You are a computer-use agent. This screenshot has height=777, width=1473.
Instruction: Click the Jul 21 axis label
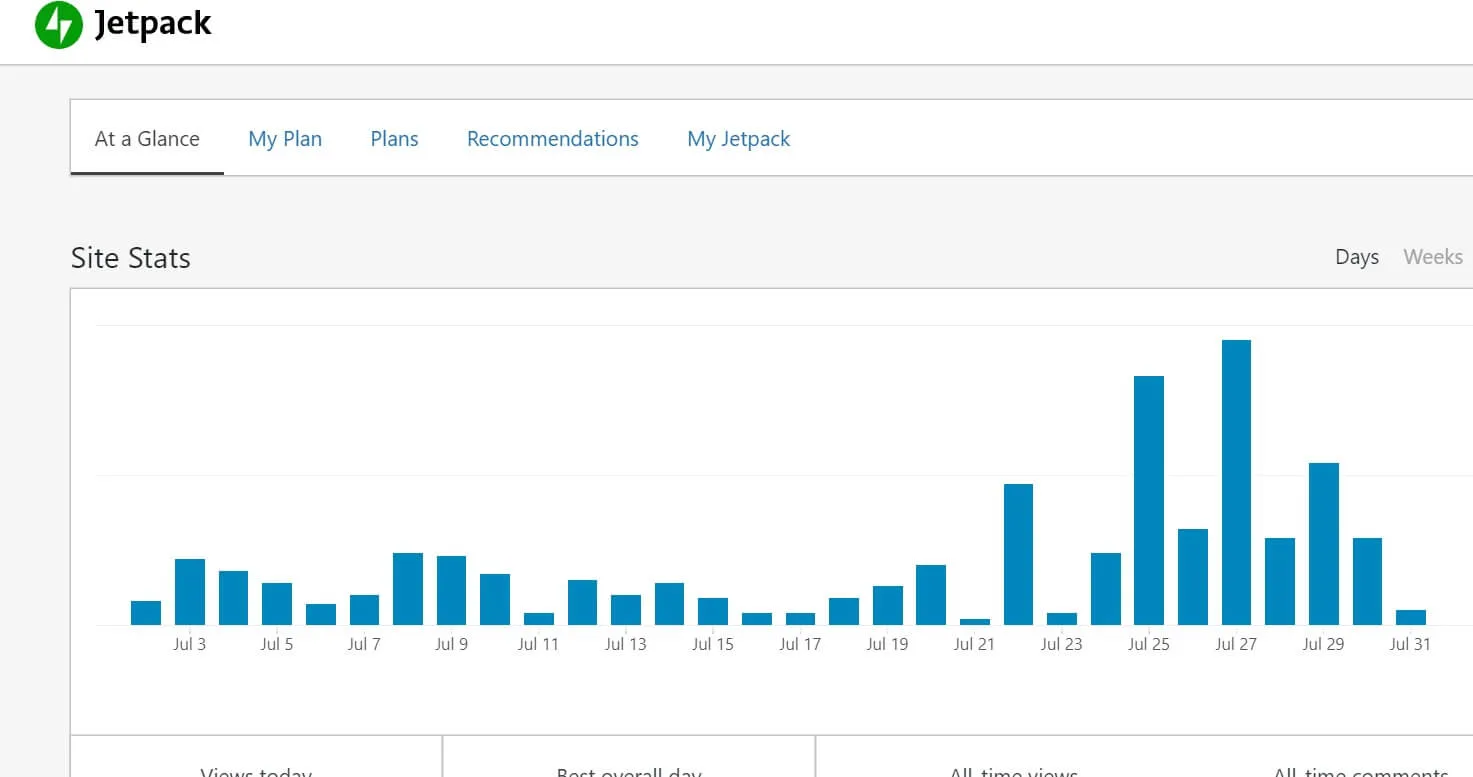click(x=974, y=644)
